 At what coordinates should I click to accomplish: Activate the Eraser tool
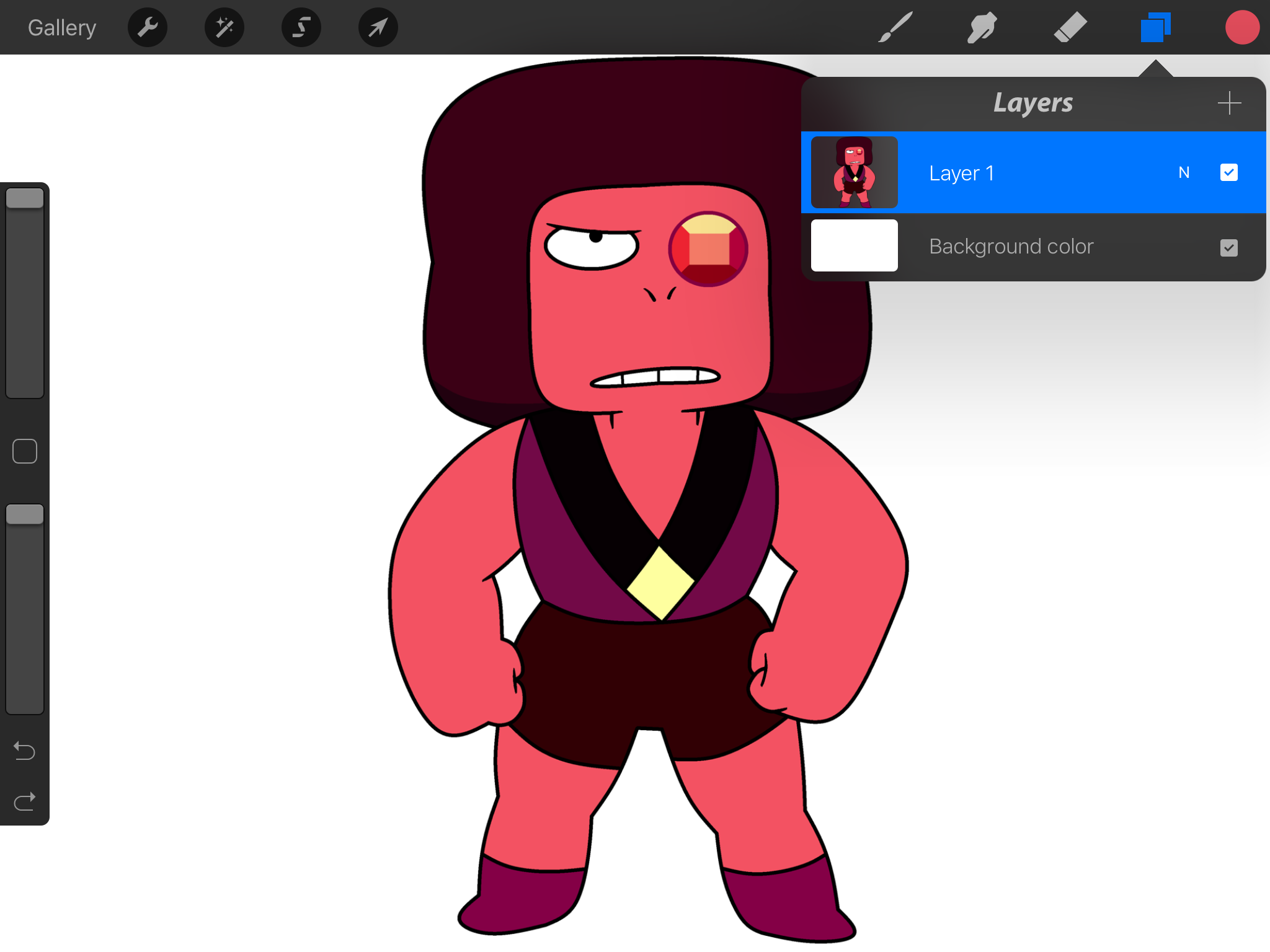coord(1071,27)
